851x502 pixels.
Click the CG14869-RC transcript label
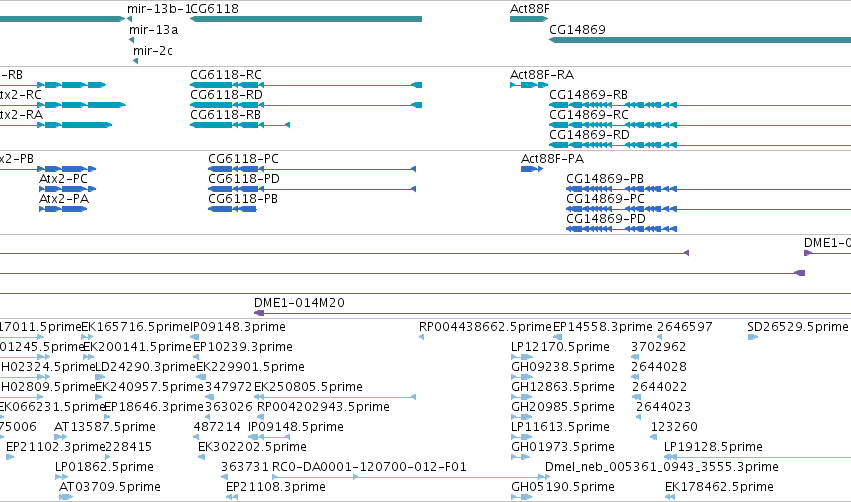point(589,115)
